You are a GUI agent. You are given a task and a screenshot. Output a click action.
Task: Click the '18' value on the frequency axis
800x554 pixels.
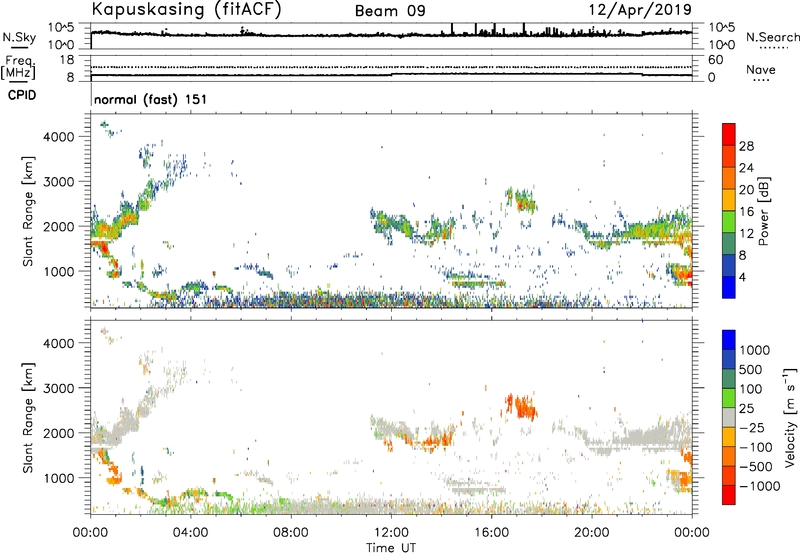click(67, 60)
